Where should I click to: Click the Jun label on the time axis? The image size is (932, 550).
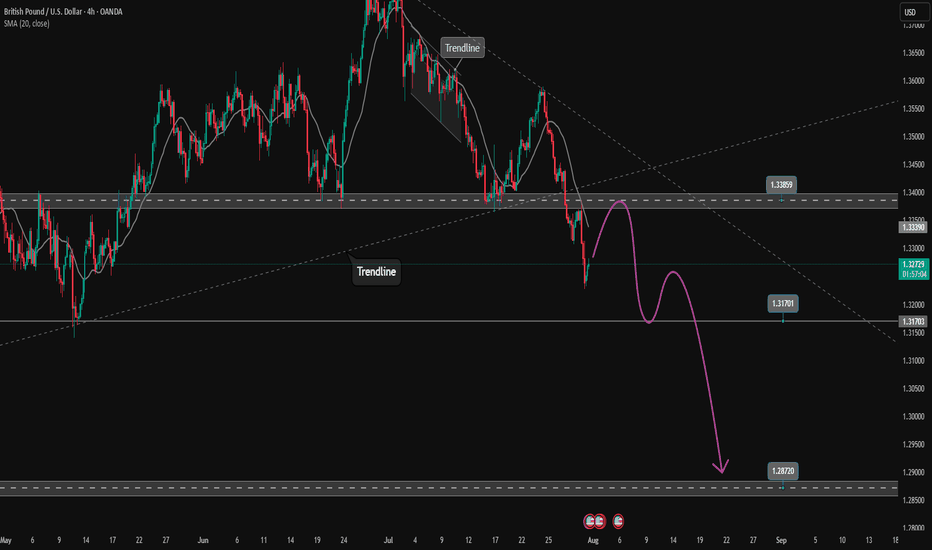click(x=203, y=540)
